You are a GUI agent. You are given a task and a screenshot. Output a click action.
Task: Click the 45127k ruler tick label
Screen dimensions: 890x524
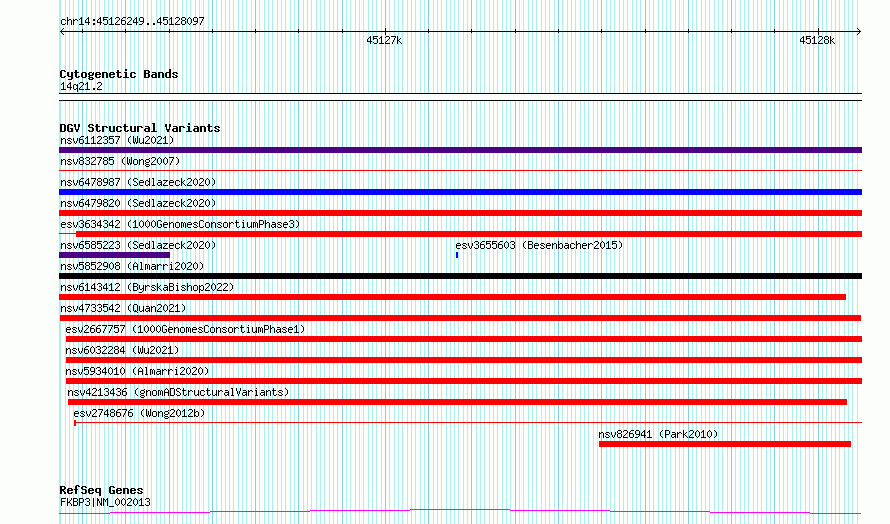pyautogui.click(x=384, y=40)
